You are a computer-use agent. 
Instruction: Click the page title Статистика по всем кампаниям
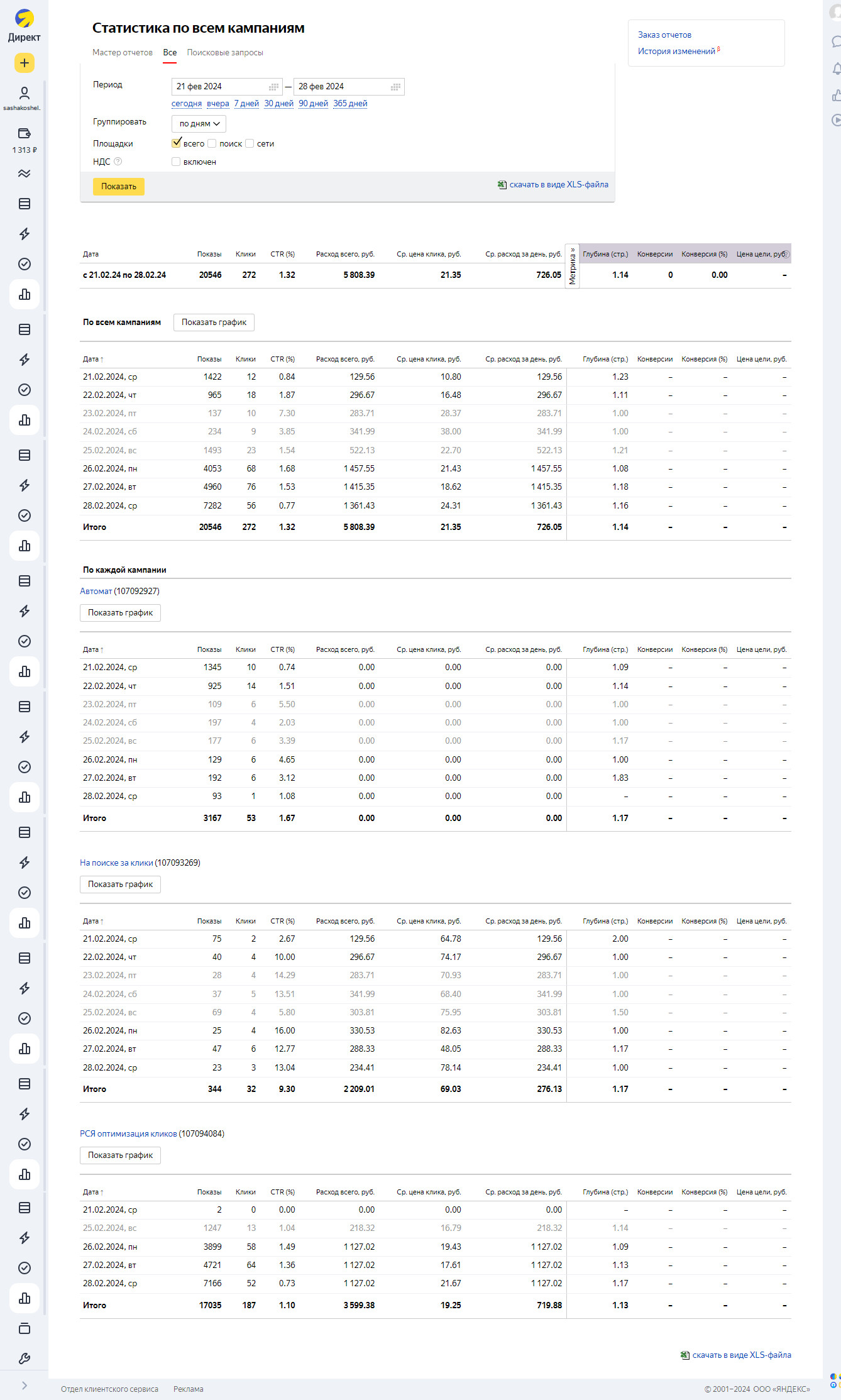point(199,28)
